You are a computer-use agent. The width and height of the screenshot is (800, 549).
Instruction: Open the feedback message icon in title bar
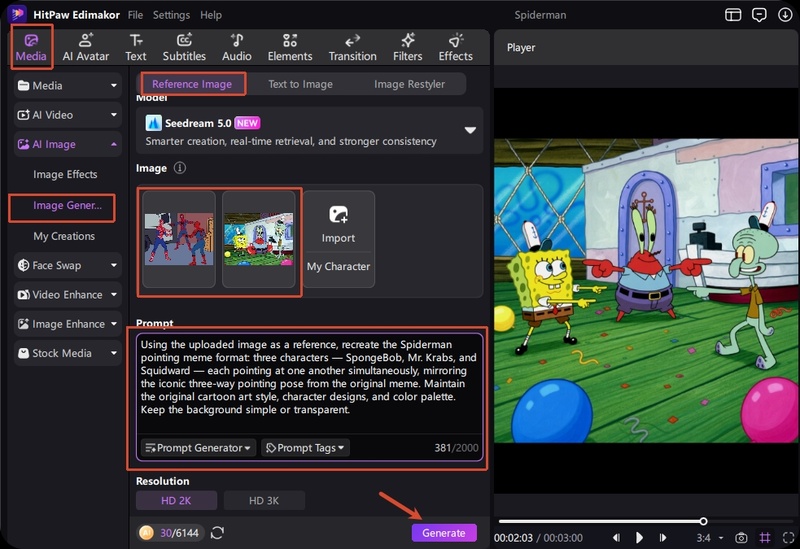[759, 15]
